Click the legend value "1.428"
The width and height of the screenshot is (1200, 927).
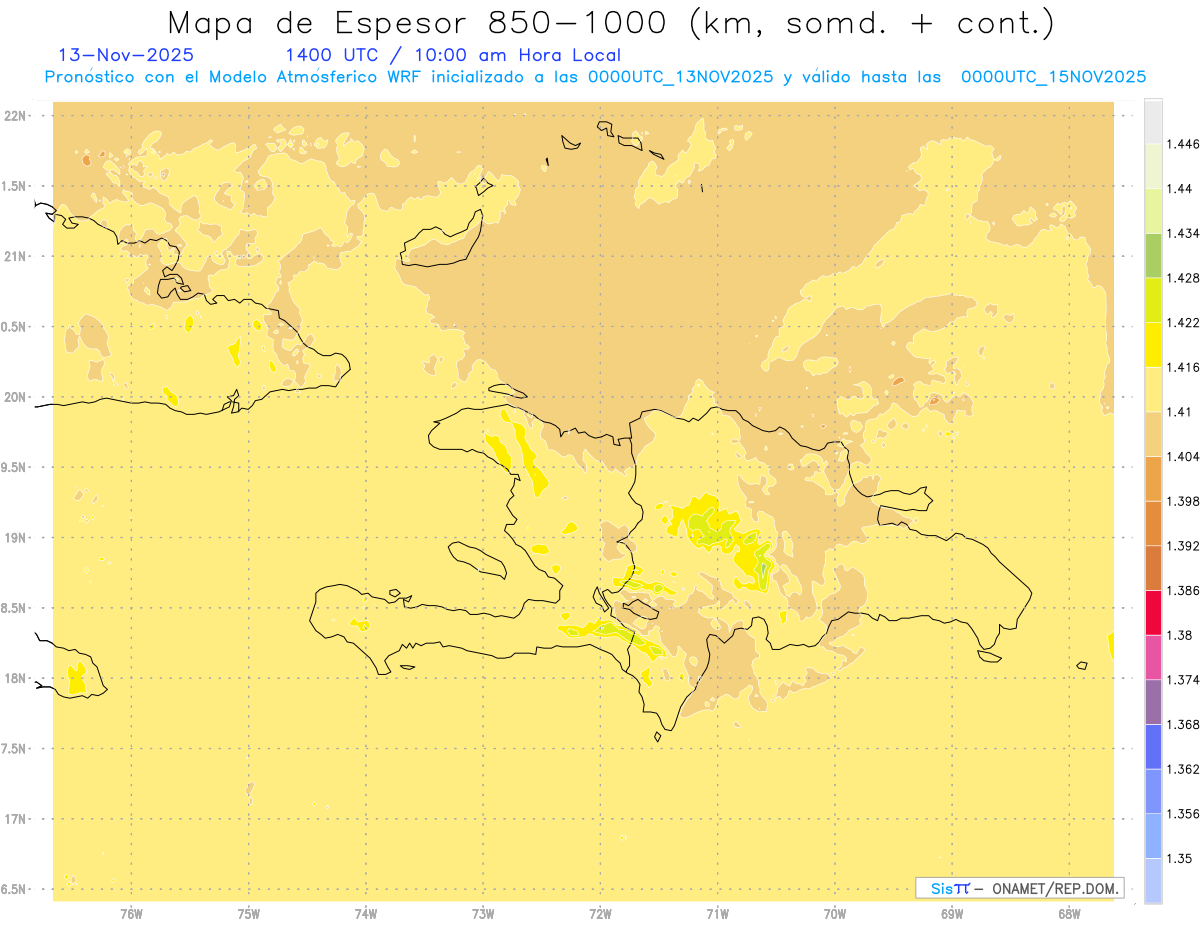coord(1183,278)
